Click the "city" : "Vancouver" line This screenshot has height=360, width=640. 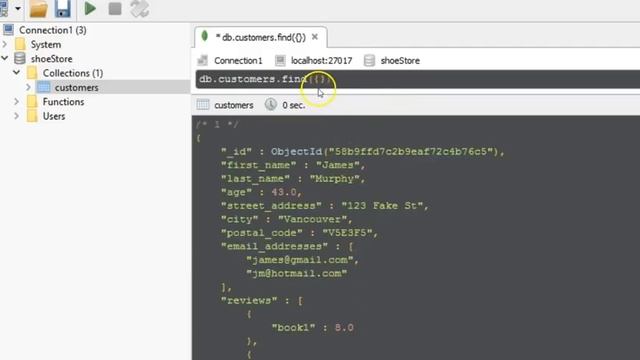coord(287,219)
